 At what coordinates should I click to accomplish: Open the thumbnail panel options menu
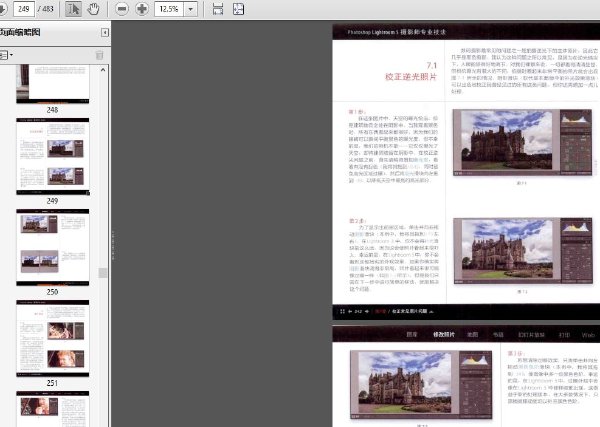tap(6, 55)
